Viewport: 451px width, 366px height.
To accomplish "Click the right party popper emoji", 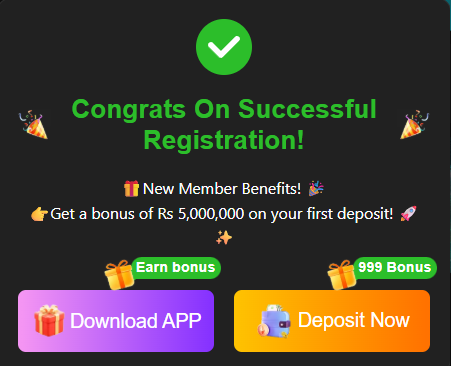I will pos(415,124).
